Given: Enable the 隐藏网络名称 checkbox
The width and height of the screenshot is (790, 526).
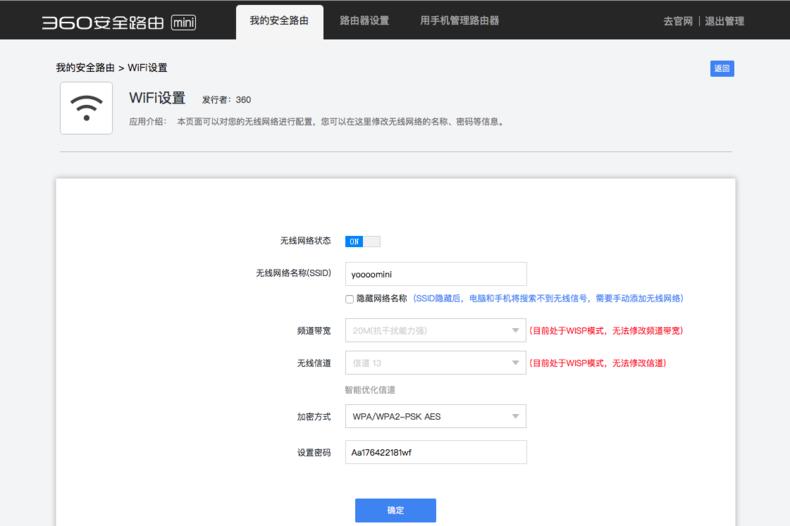Looking at the screenshot, I should tap(349, 298).
